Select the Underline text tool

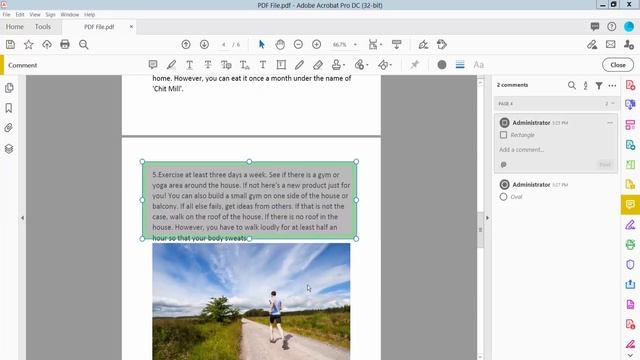(x=189, y=65)
